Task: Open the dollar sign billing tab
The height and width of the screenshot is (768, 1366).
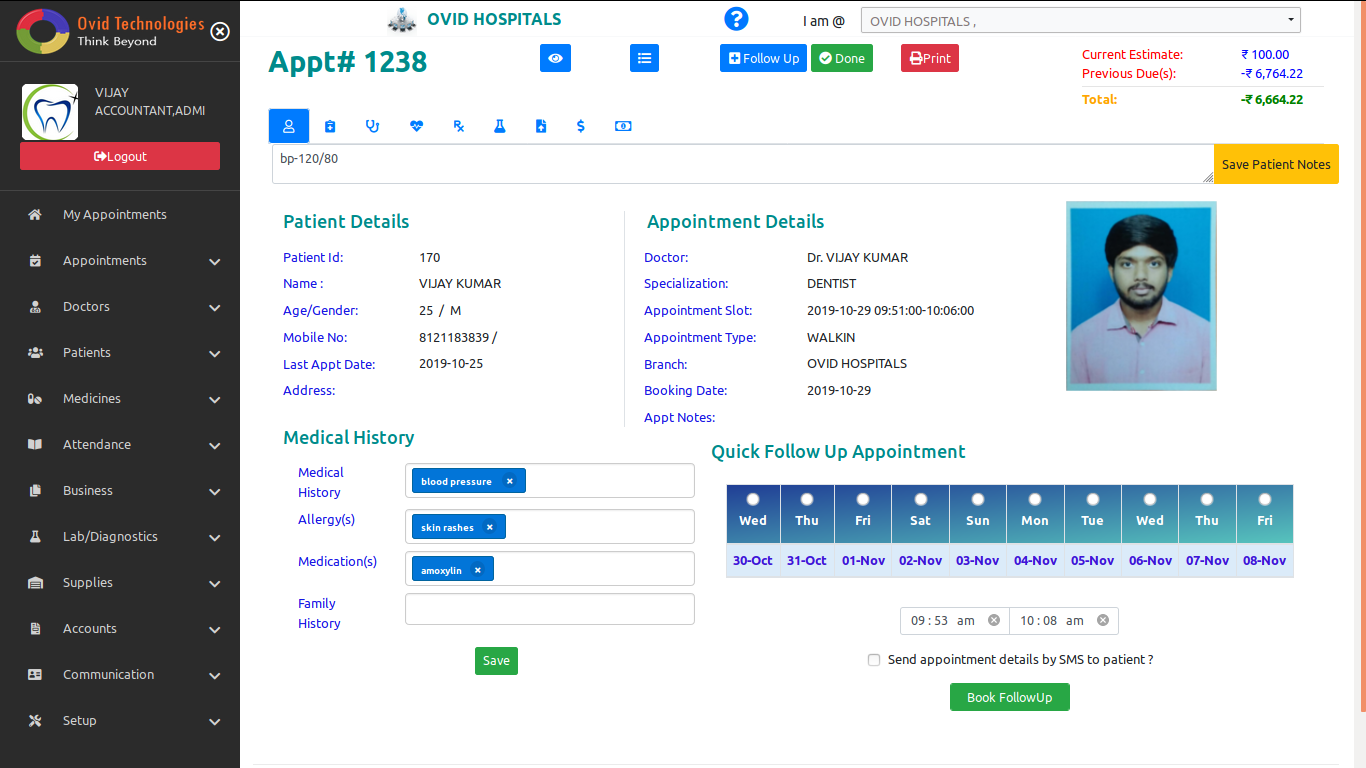Action: coord(581,126)
